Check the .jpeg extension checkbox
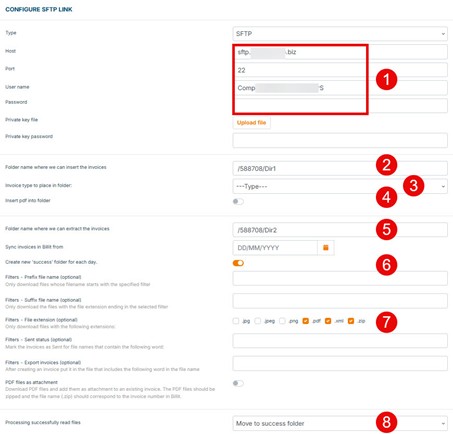Screen dimensions: 453x434 click(x=258, y=321)
